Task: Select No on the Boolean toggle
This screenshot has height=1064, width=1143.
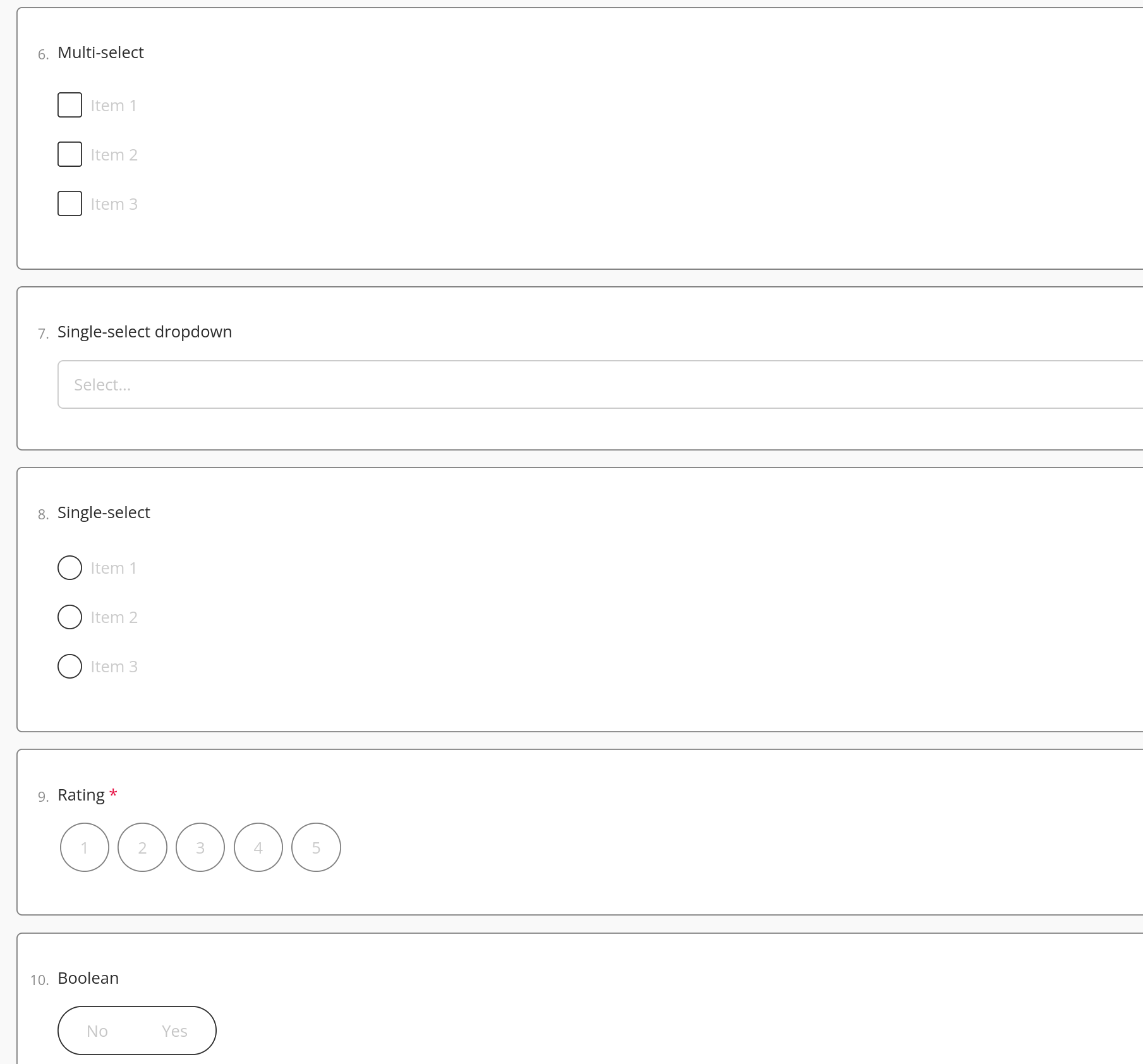Action: point(98,1031)
